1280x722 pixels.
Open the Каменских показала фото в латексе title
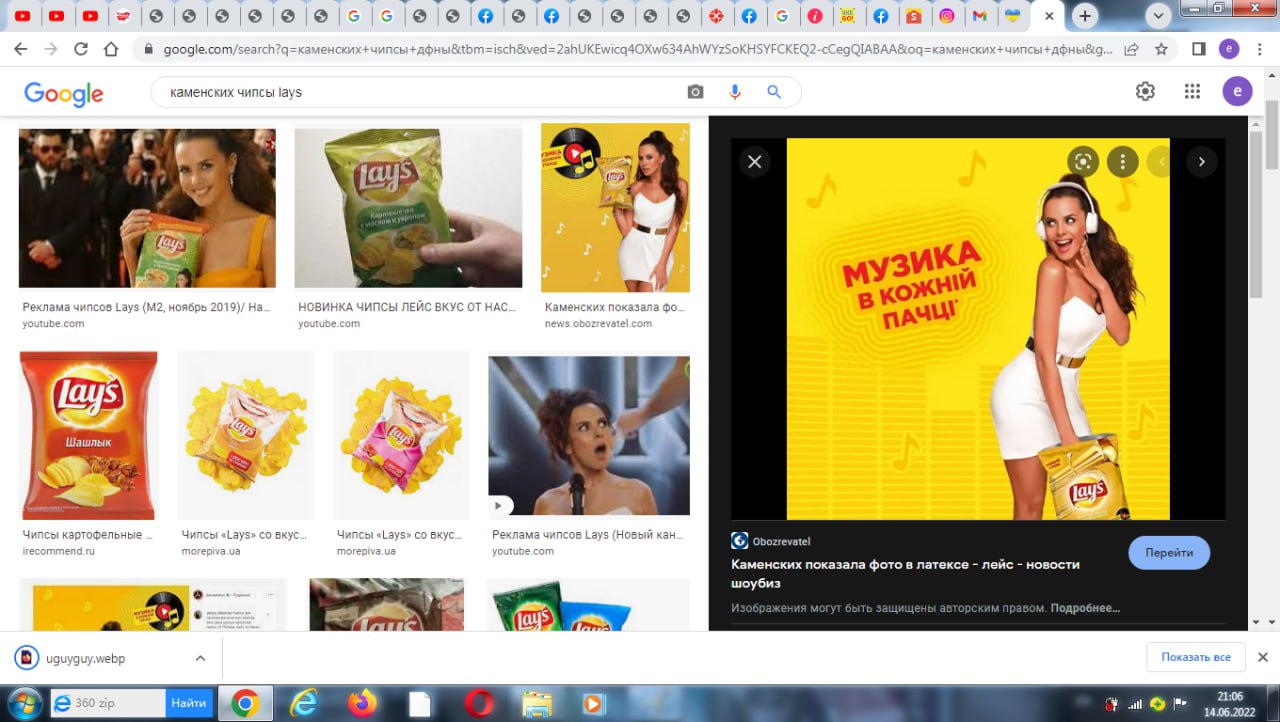(905, 573)
